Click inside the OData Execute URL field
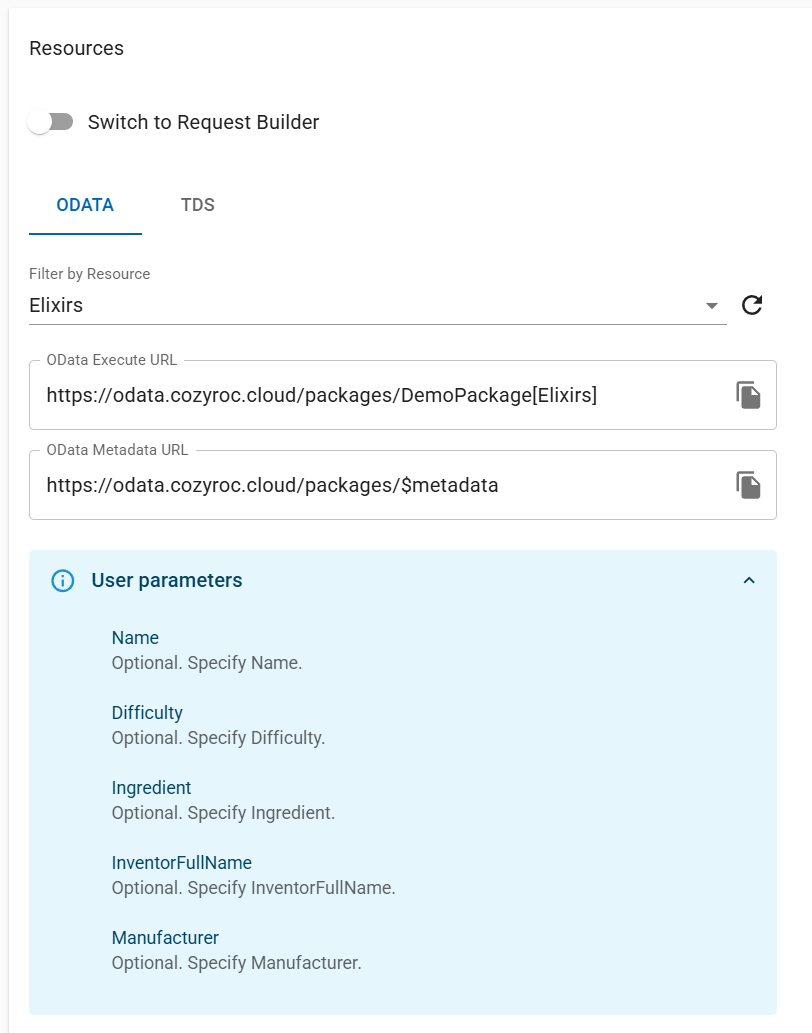 point(380,395)
